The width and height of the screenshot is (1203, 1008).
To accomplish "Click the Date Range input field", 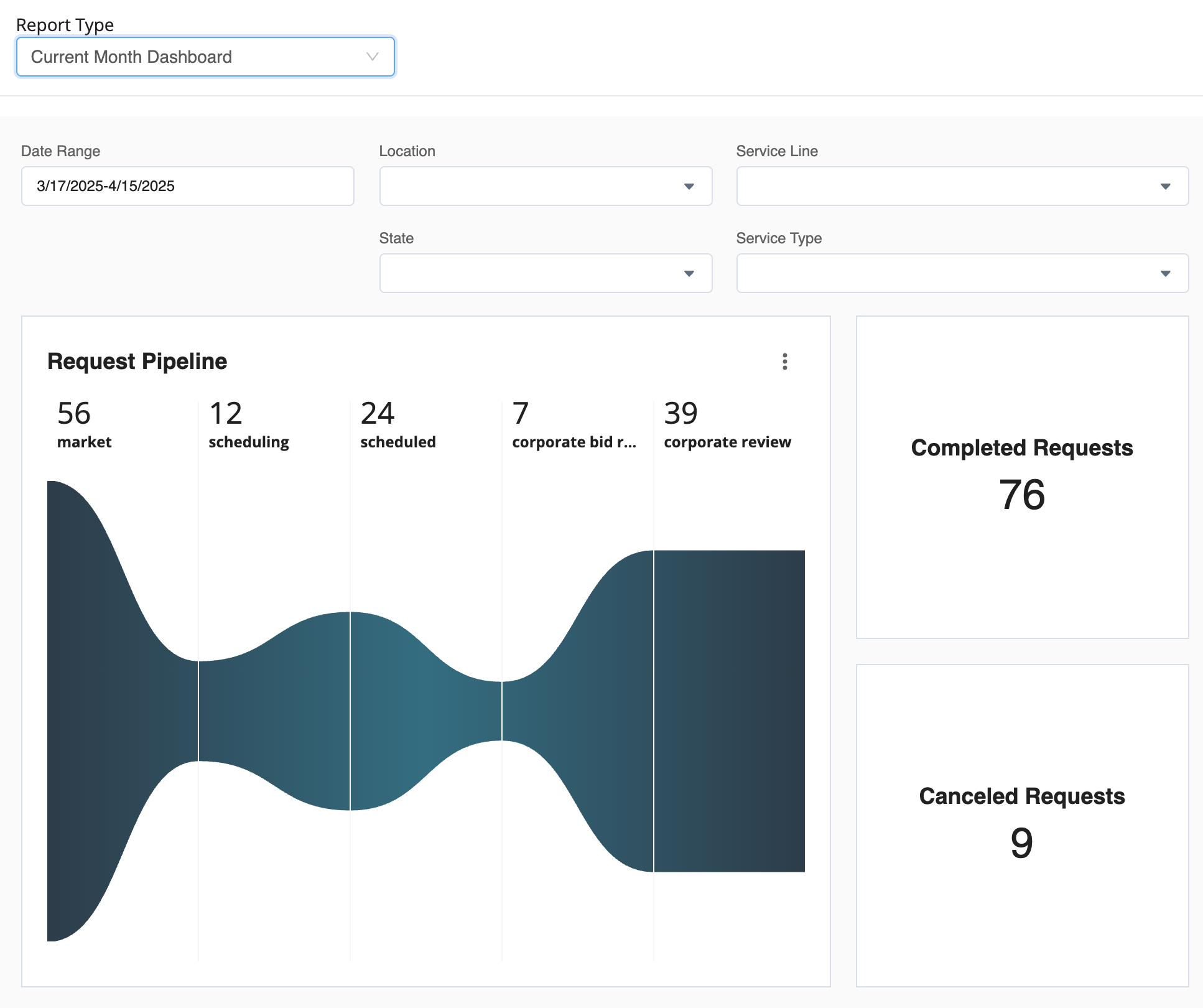I will pyautogui.click(x=187, y=186).
